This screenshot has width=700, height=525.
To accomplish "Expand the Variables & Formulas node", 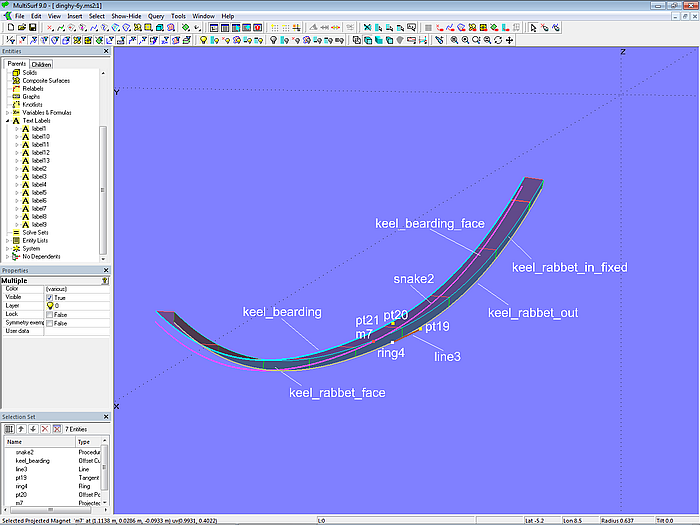I will [x=7, y=113].
